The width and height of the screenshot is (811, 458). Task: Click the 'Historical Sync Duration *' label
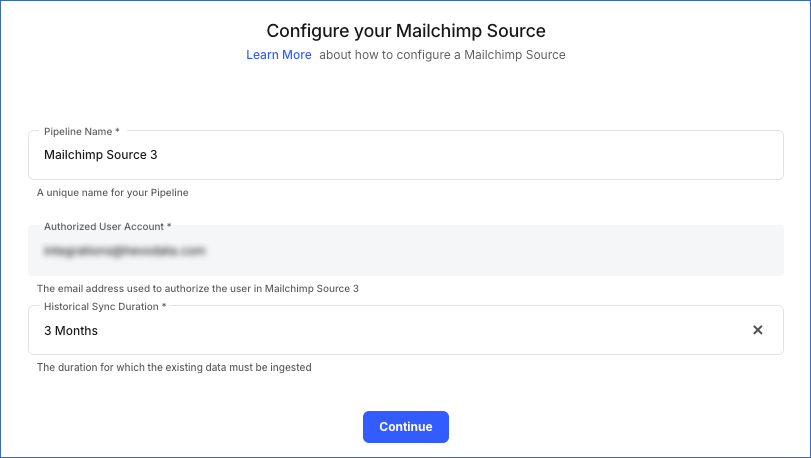105,307
